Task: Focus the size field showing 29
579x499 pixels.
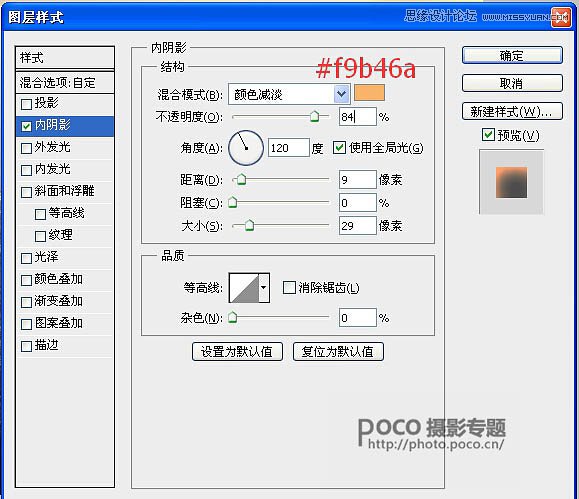Action: [x=357, y=226]
